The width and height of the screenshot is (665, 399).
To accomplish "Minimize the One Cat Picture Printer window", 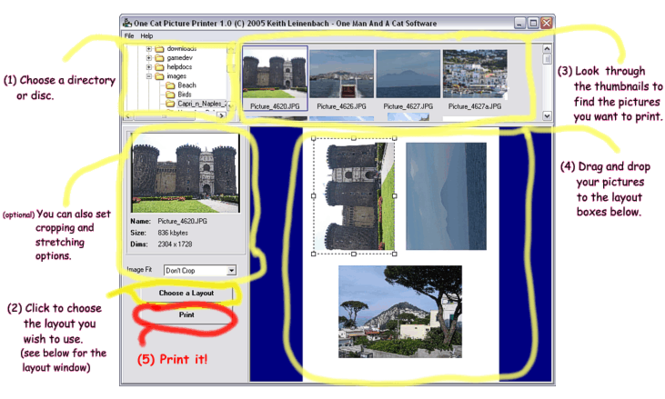I will [x=520, y=23].
